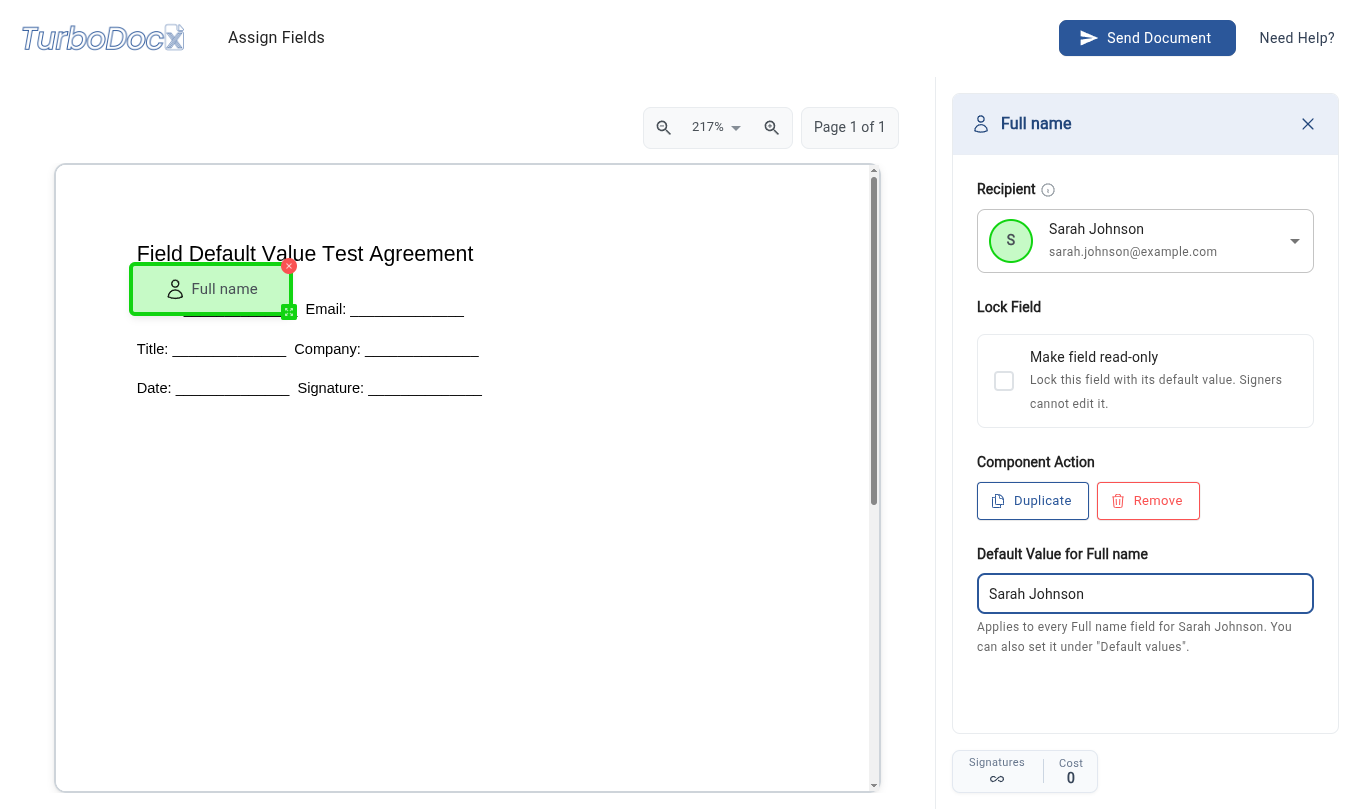The height and width of the screenshot is (812, 1355).
Task: Delete the field using its red X badge
Action: pos(289,266)
